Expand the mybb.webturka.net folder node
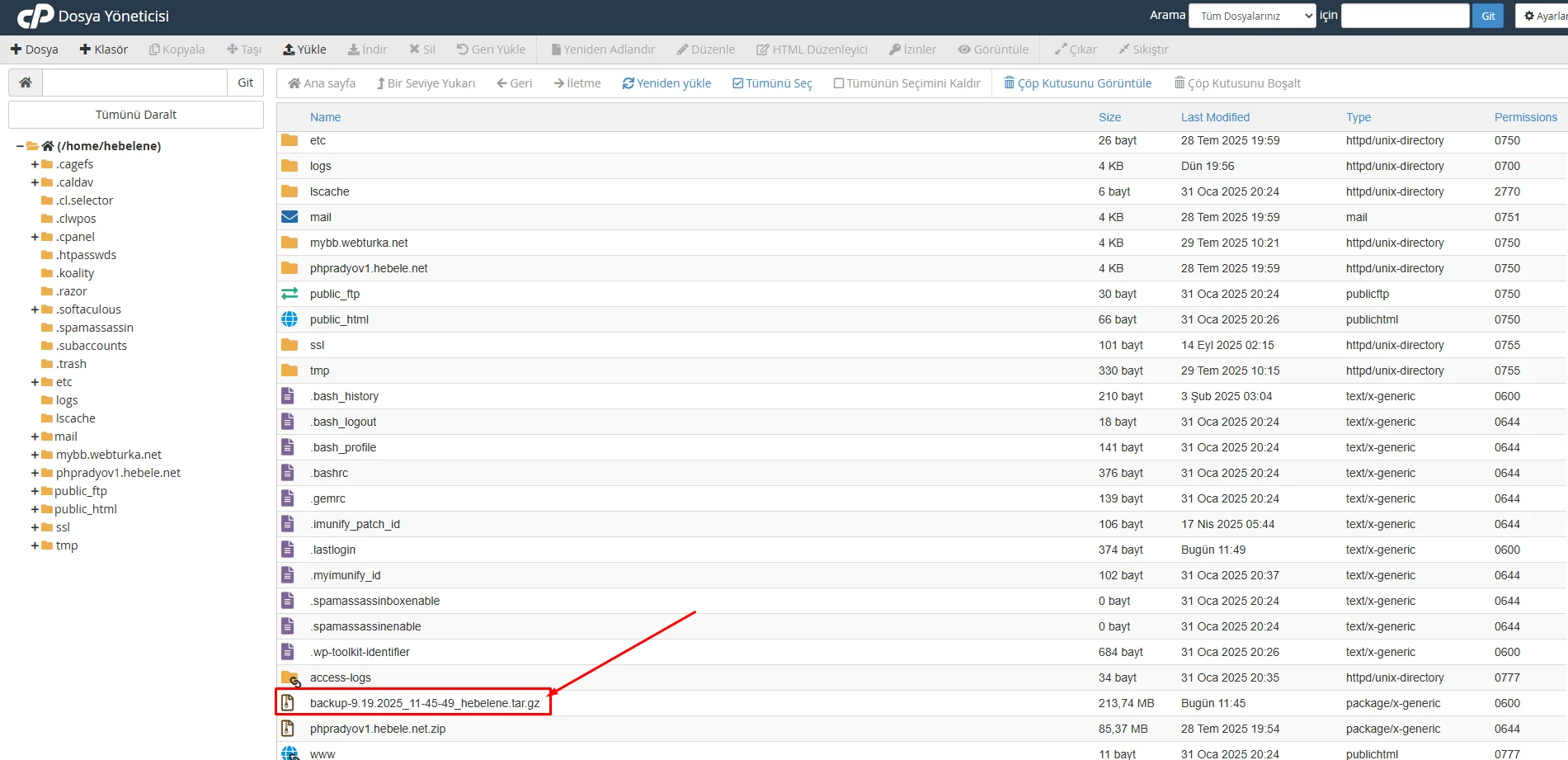The image size is (1568, 760). pyautogui.click(x=34, y=454)
